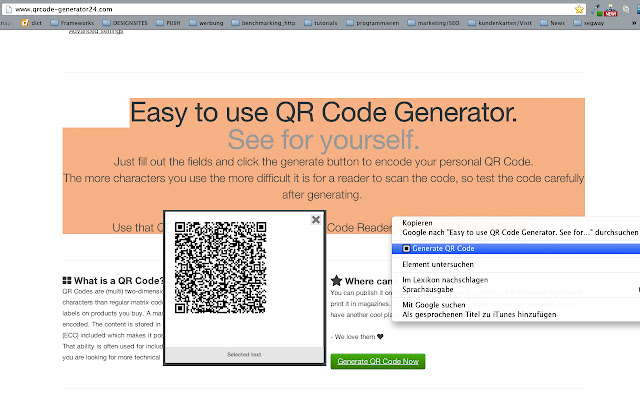Open the werbung bookmarks folder
Viewport: 640px width, 400px height.
(x=206, y=23)
